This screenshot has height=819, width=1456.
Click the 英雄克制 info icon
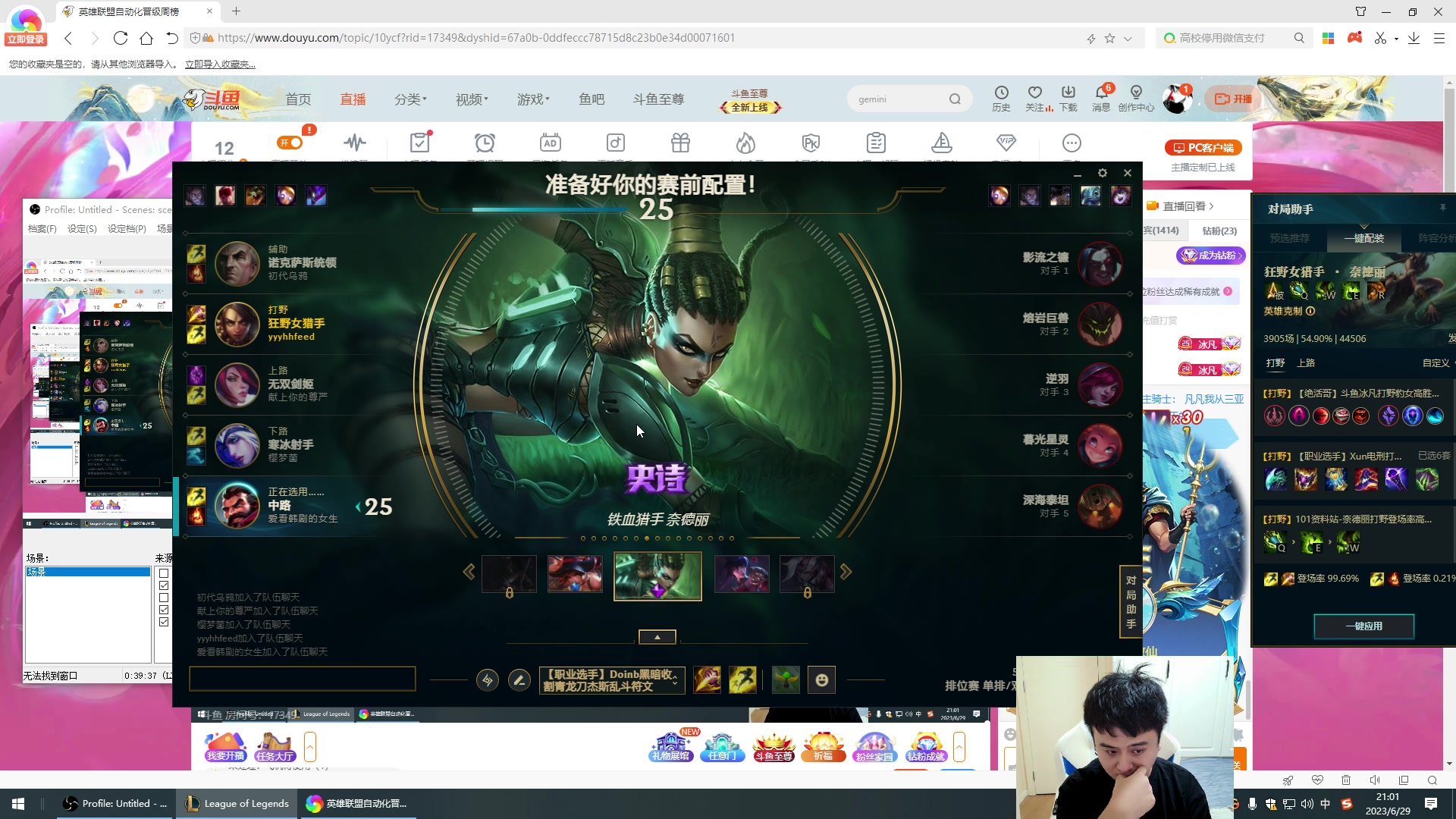[1310, 311]
